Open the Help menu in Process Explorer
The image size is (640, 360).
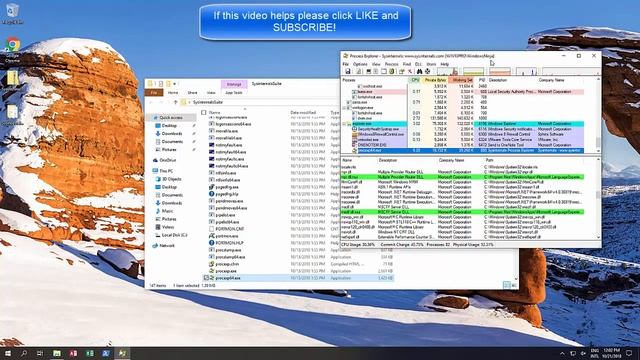point(444,64)
